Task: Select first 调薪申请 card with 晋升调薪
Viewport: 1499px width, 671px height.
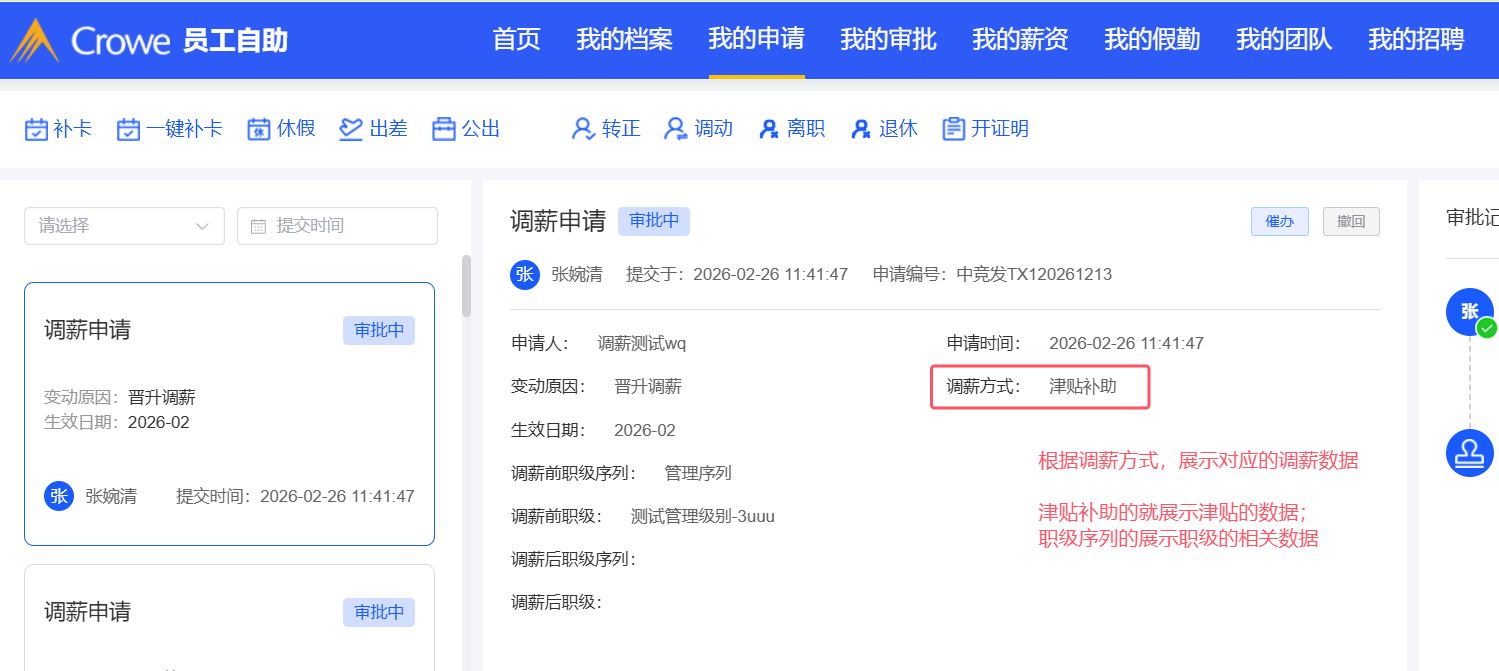Action: tap(229, 414)
